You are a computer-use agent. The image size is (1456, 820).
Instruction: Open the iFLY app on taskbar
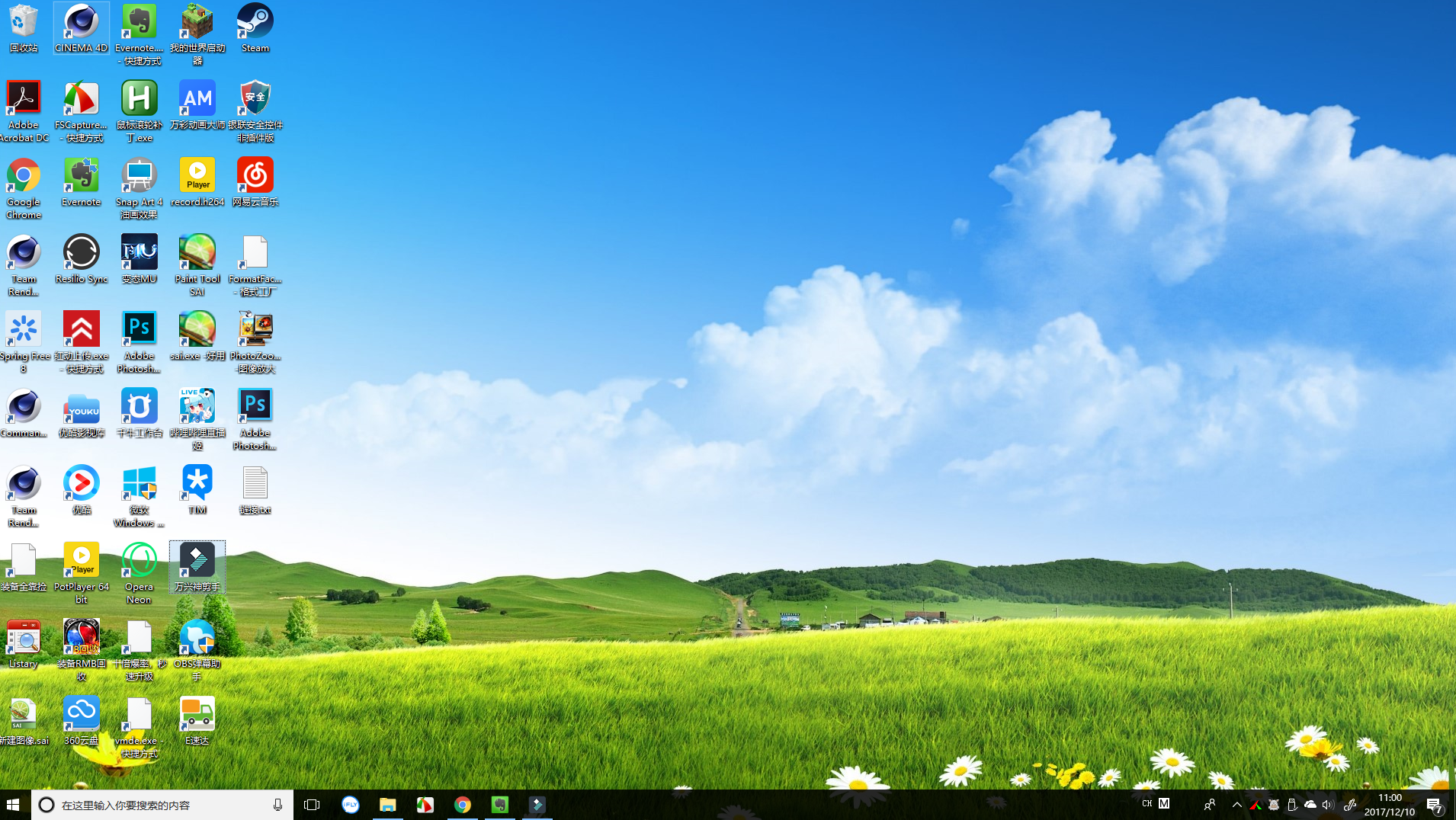350,805
